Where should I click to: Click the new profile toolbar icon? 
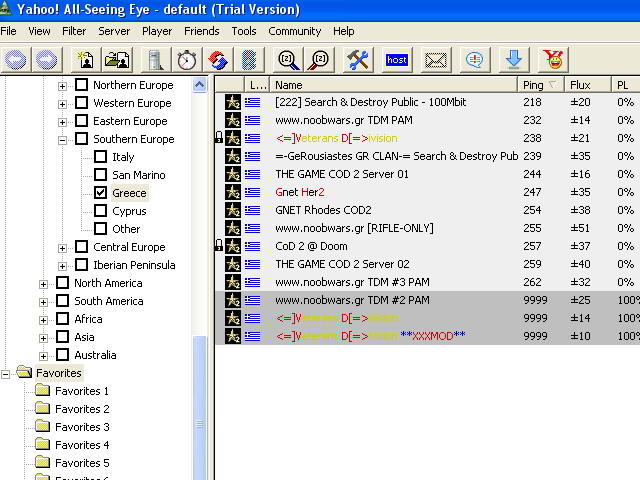(85, 60)
